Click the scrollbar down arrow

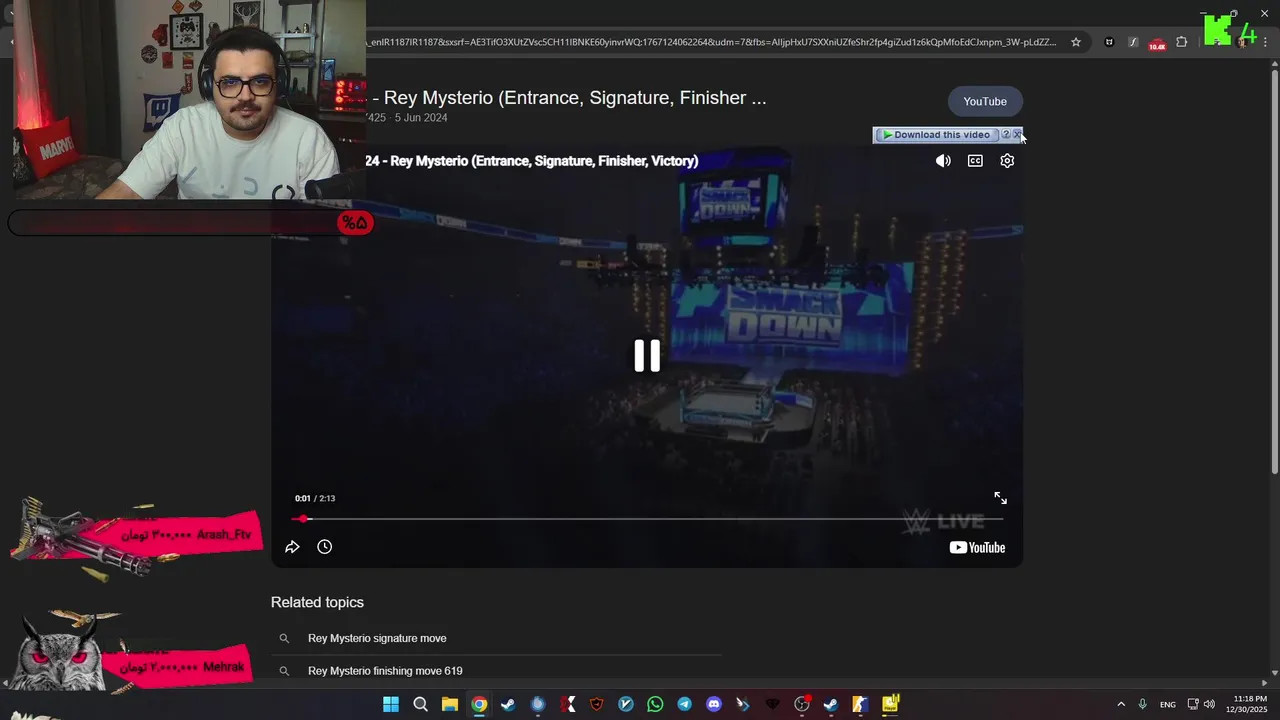click(x=1273, y=673)
